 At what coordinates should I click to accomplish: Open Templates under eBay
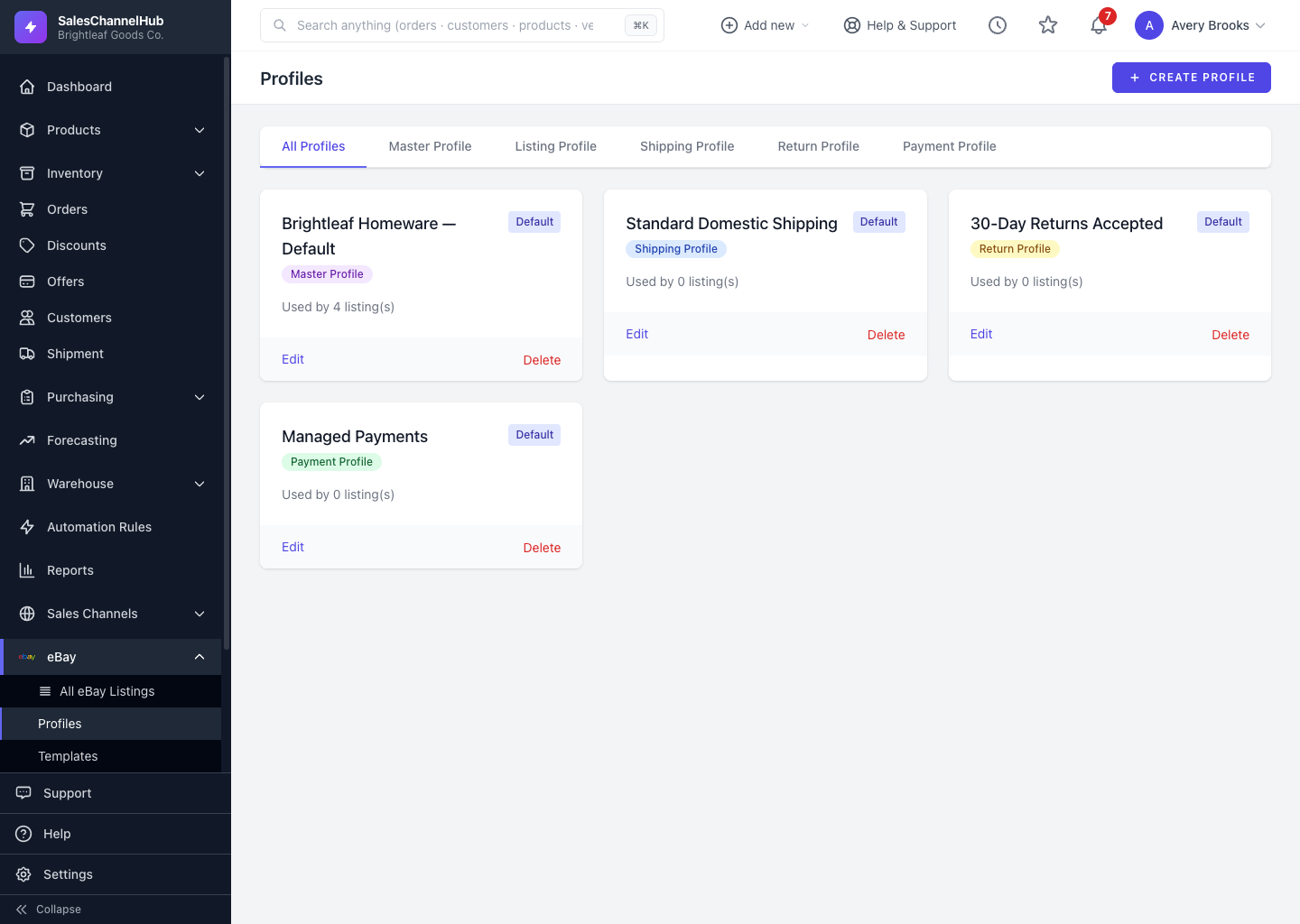click(110, 756)
